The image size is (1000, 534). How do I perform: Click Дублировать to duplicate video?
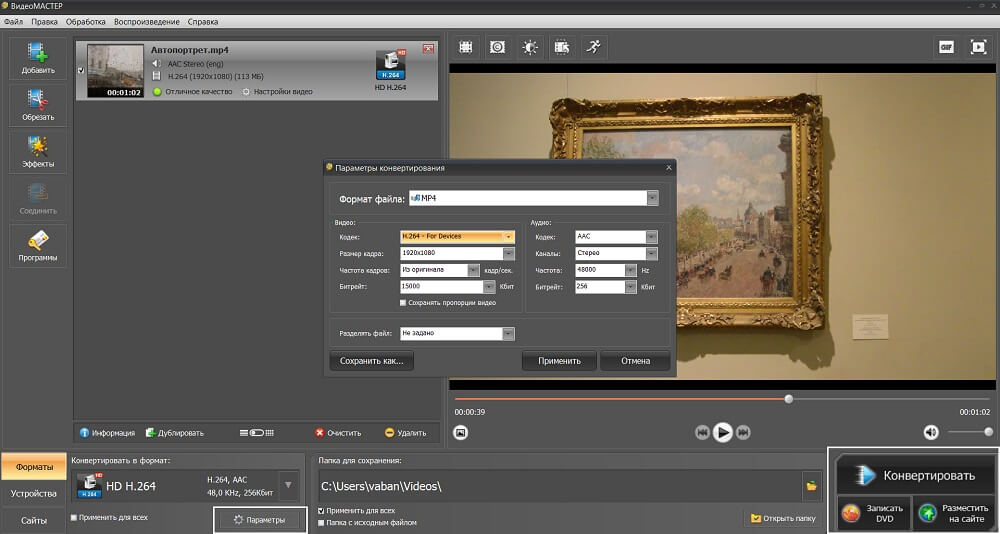(175, 433)
